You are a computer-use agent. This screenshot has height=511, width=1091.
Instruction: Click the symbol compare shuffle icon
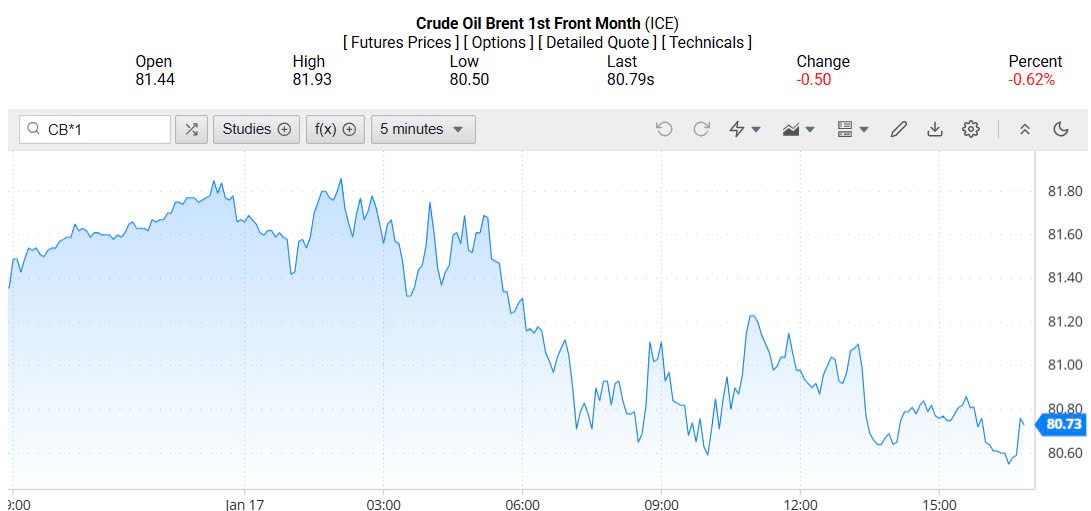(192, 129)
